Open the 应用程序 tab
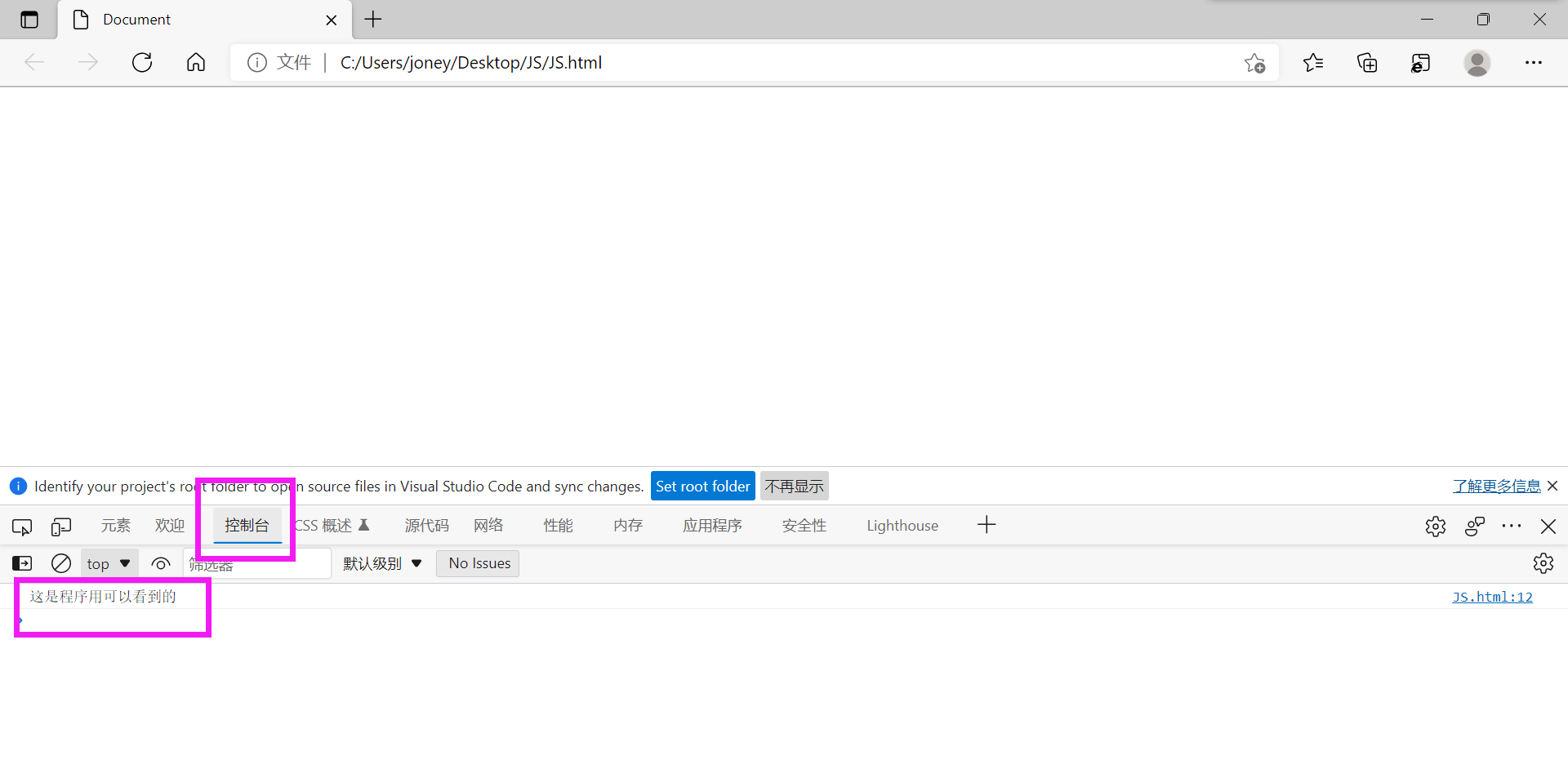This screenshot has height=760, width=1568. point(713,526)
